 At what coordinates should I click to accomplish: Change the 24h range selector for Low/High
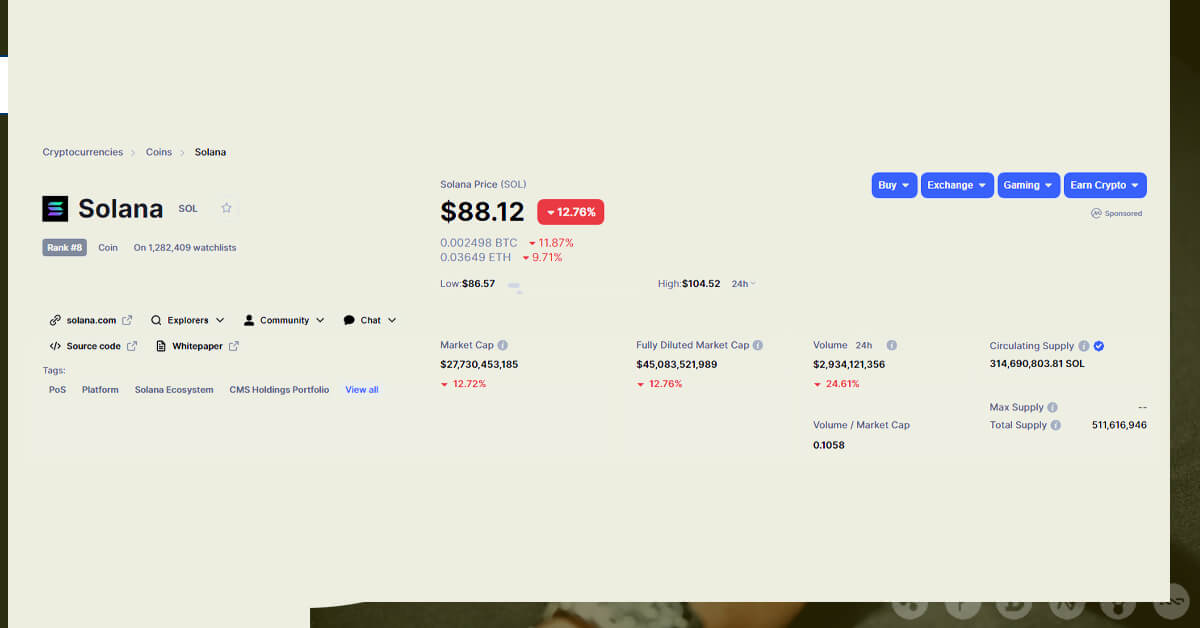(743, 284)
